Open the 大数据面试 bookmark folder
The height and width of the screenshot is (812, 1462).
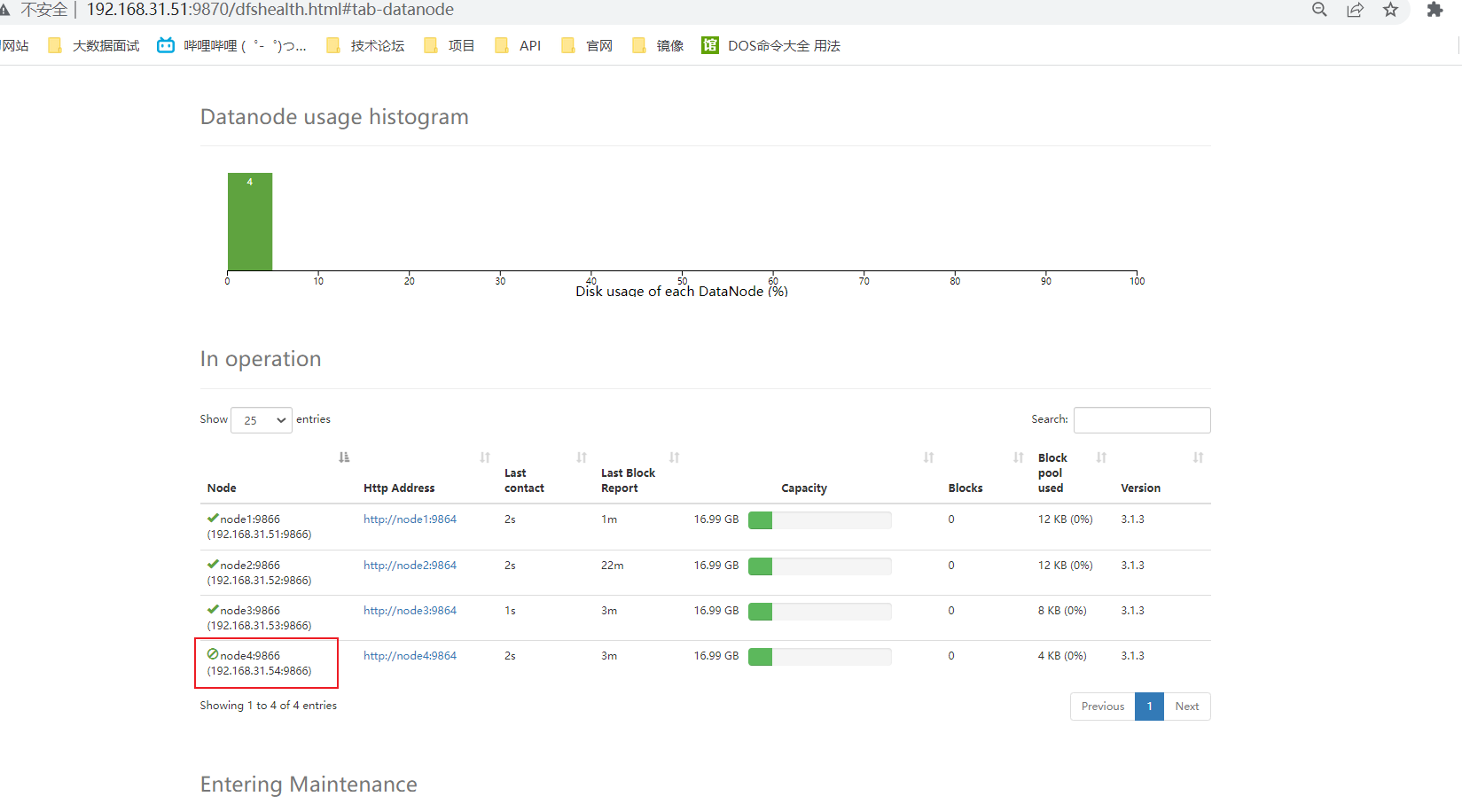pos(94,46)
